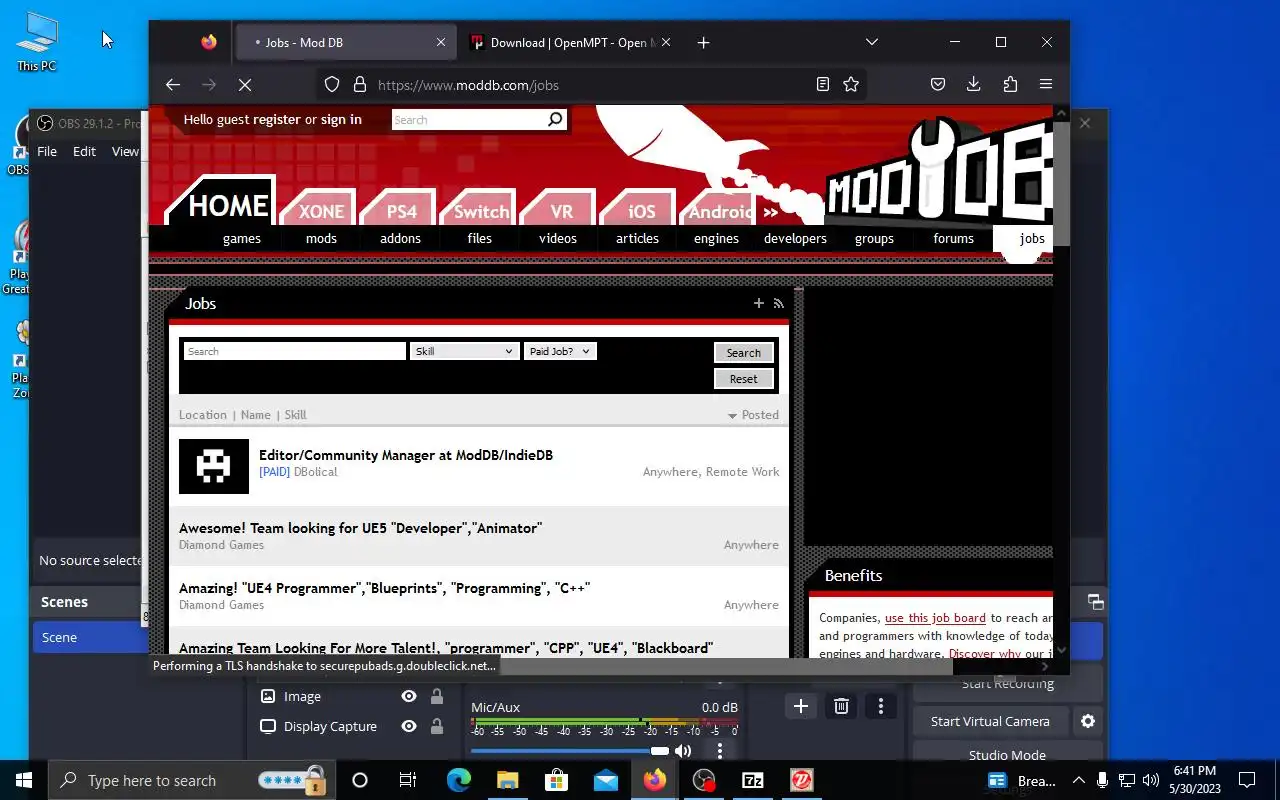Image resolution: width=1280 pixels, height=800 pixels.
Task: Open the Mic/Aux mixer options dots
Action: pos(719,751)
